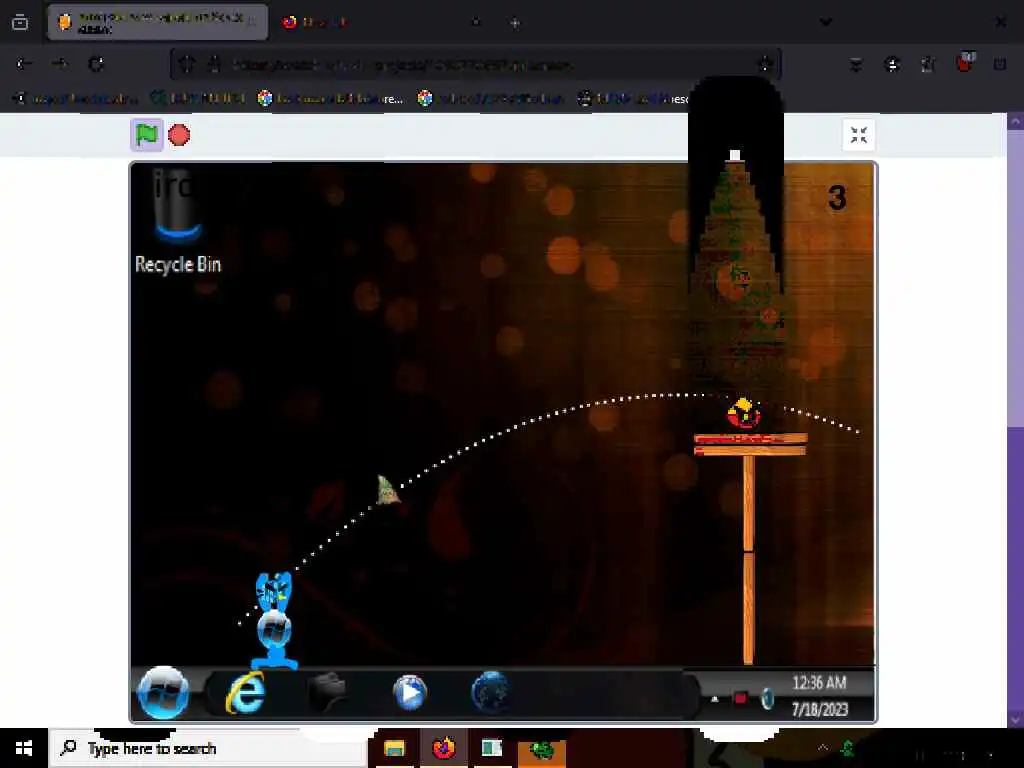Image resolution: width=1024 pixels, height=768 pixels.
Task: Show hidden icons arrow in game tray
Action: tap(714, 699)
